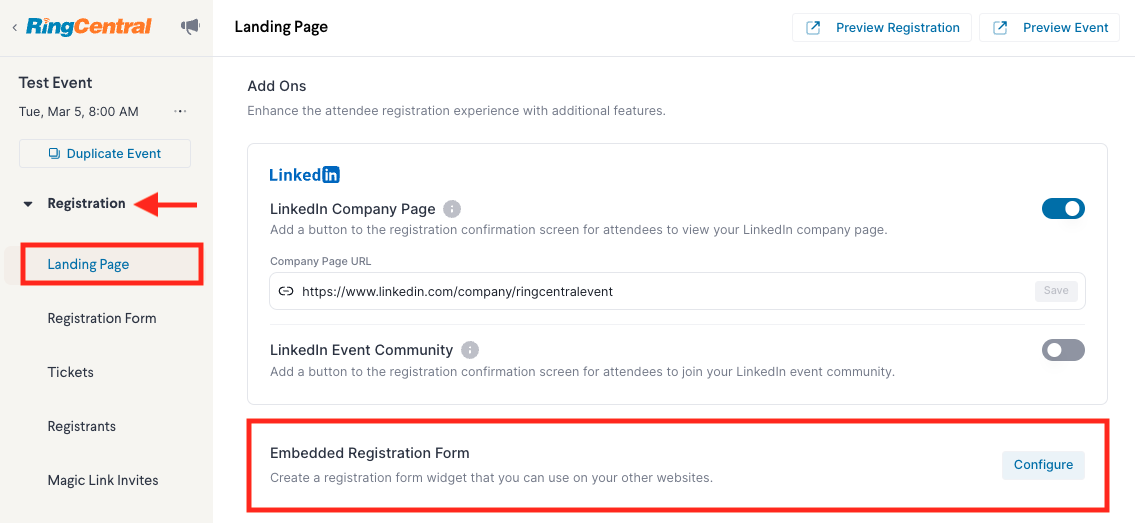Click the LinkedIn logo
Screen dimensions: 1135x523
305,174
